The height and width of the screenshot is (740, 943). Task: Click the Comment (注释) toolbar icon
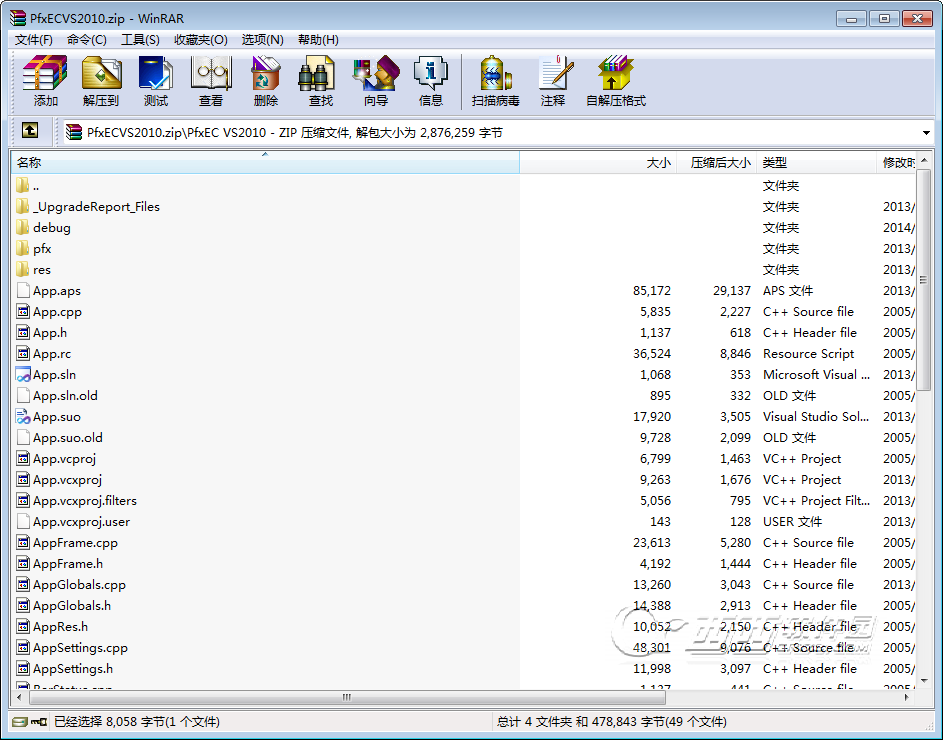click(x=554, y=73)
